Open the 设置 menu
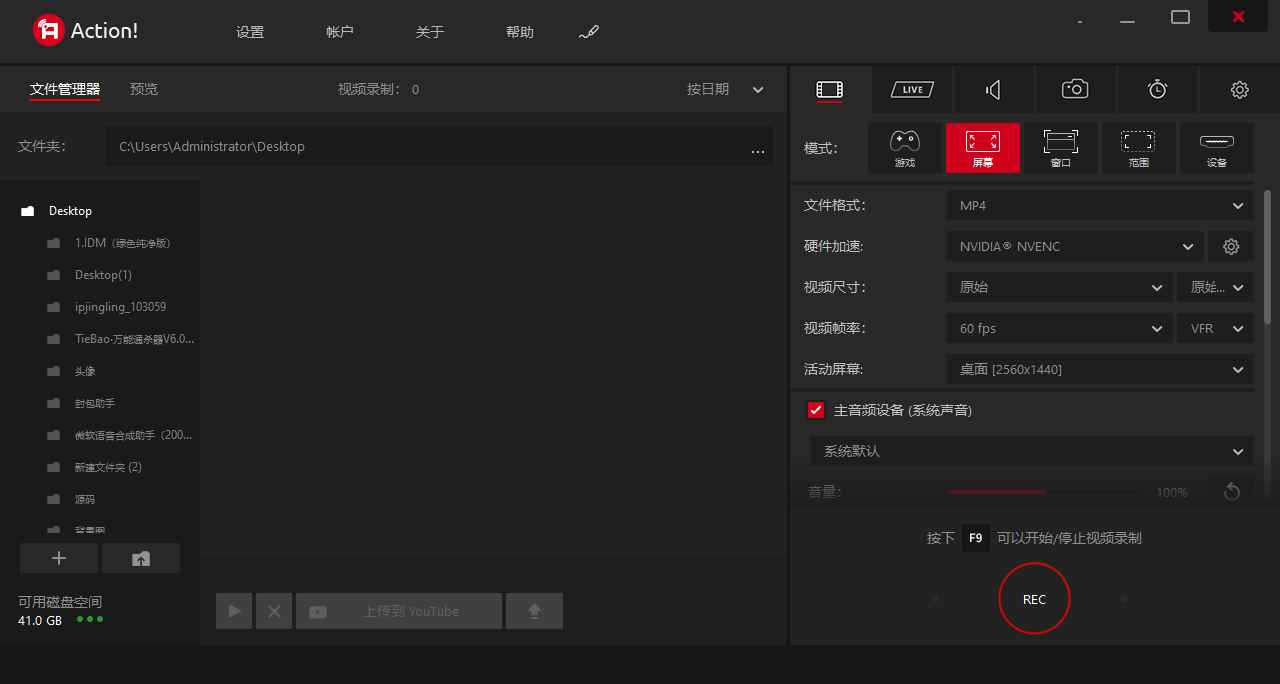Image resolution: width=1280 pixels, height=684 pixels. click(249, 31)
